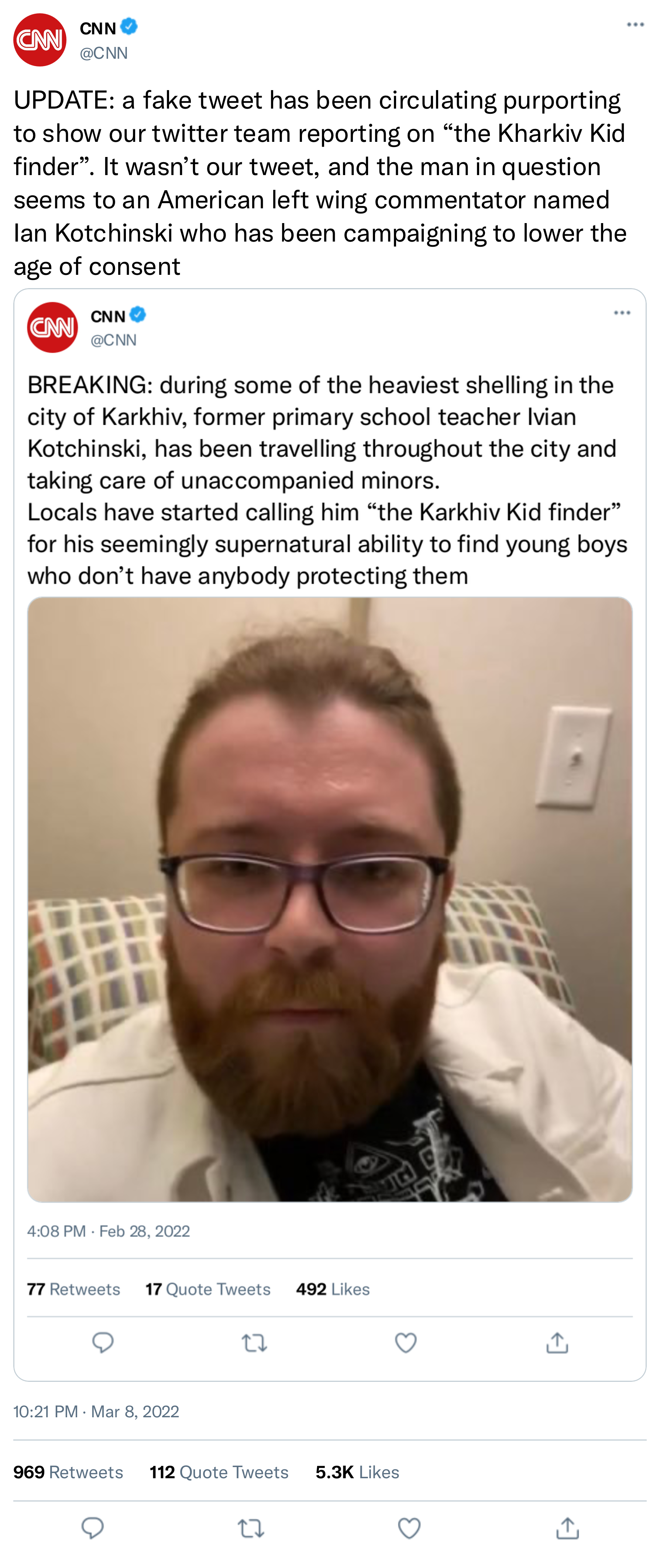Screen dimensions: 660x1568
Task: Like the quoted tweet
Action: coord(406,1342)
